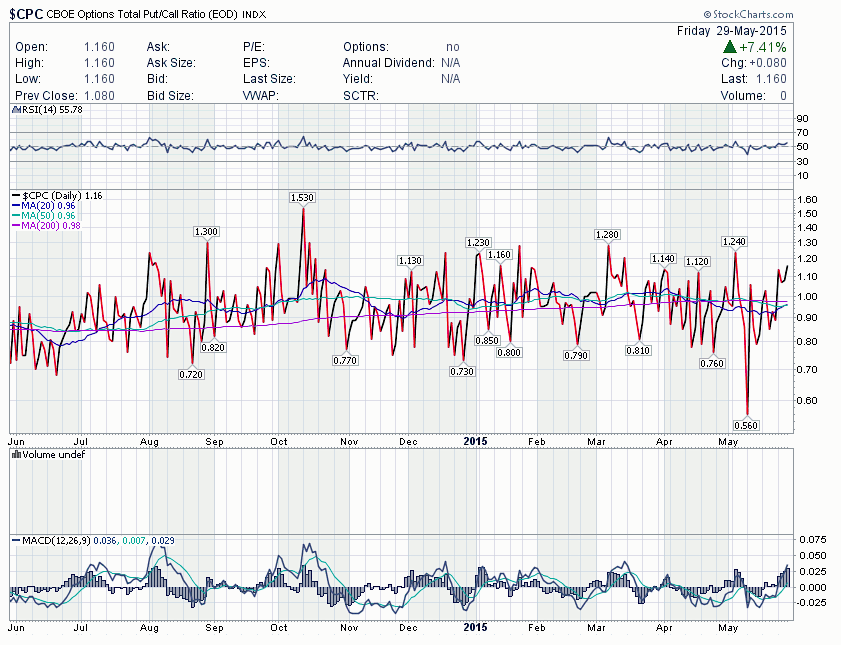The image size is (841, 645).
Task: Click the Options value no
Action: click(453, 47)
